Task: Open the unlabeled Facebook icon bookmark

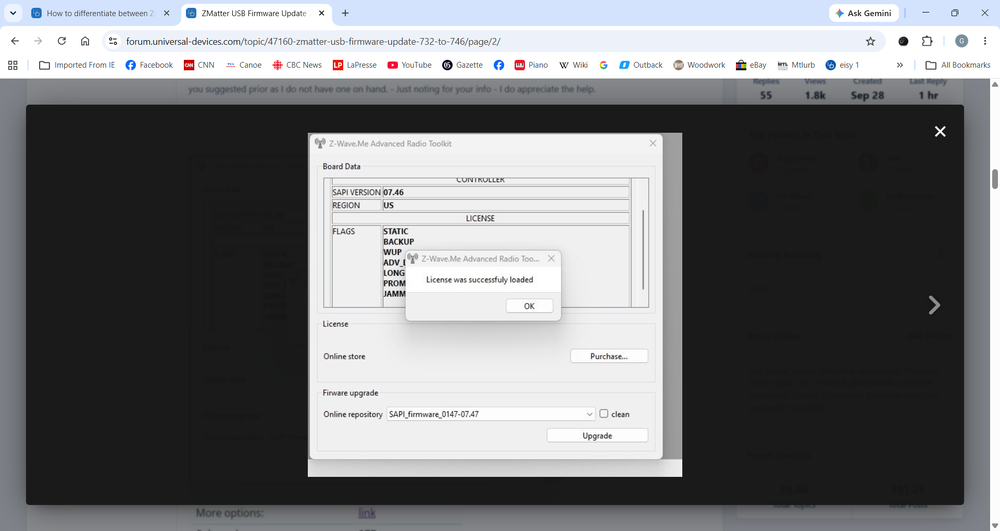Action: [499, 65]
